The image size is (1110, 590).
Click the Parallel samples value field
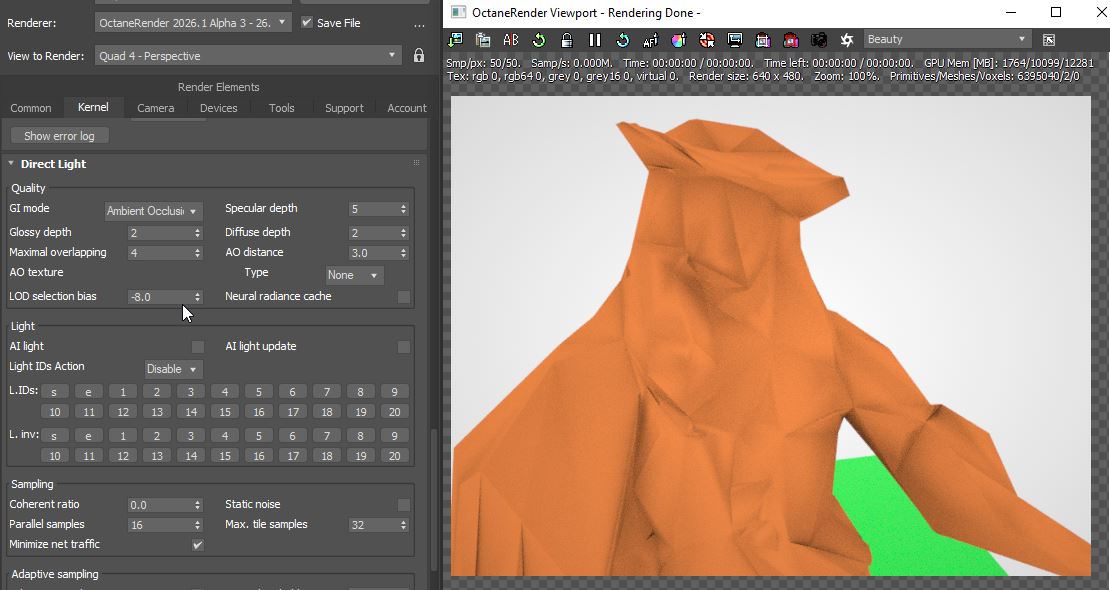coord(159,525)
